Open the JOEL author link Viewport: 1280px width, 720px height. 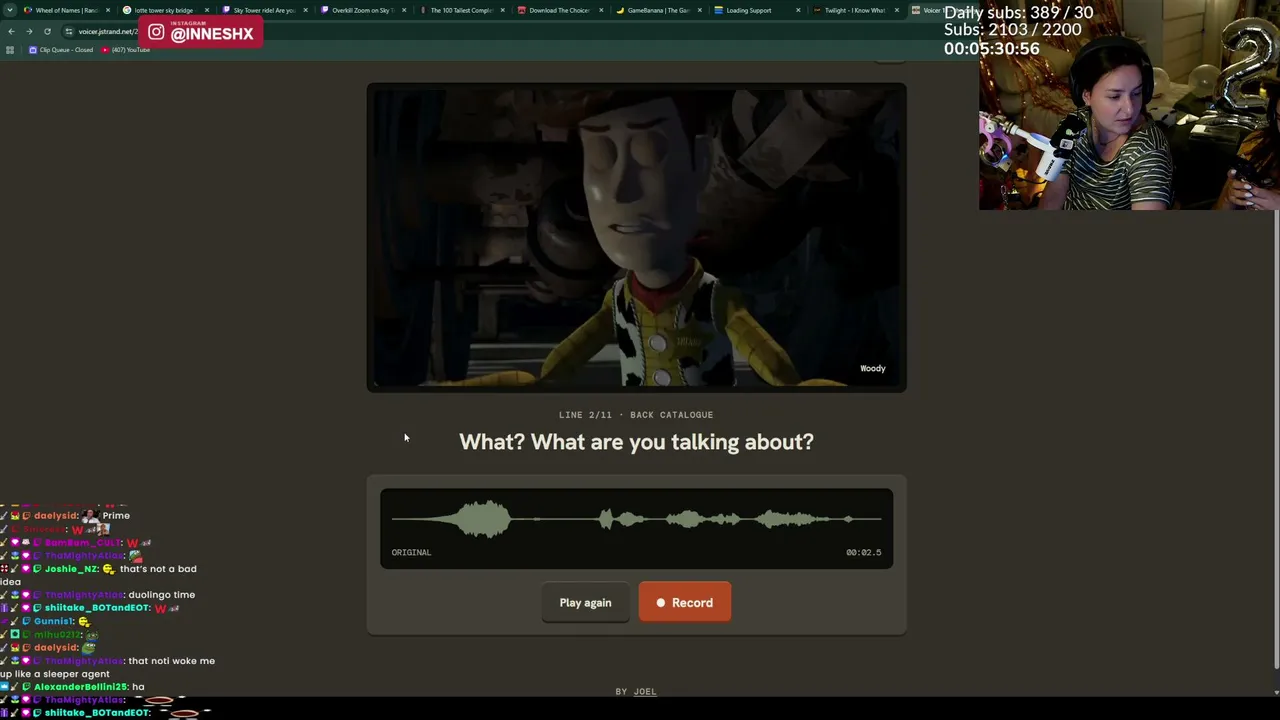point(645,691)
